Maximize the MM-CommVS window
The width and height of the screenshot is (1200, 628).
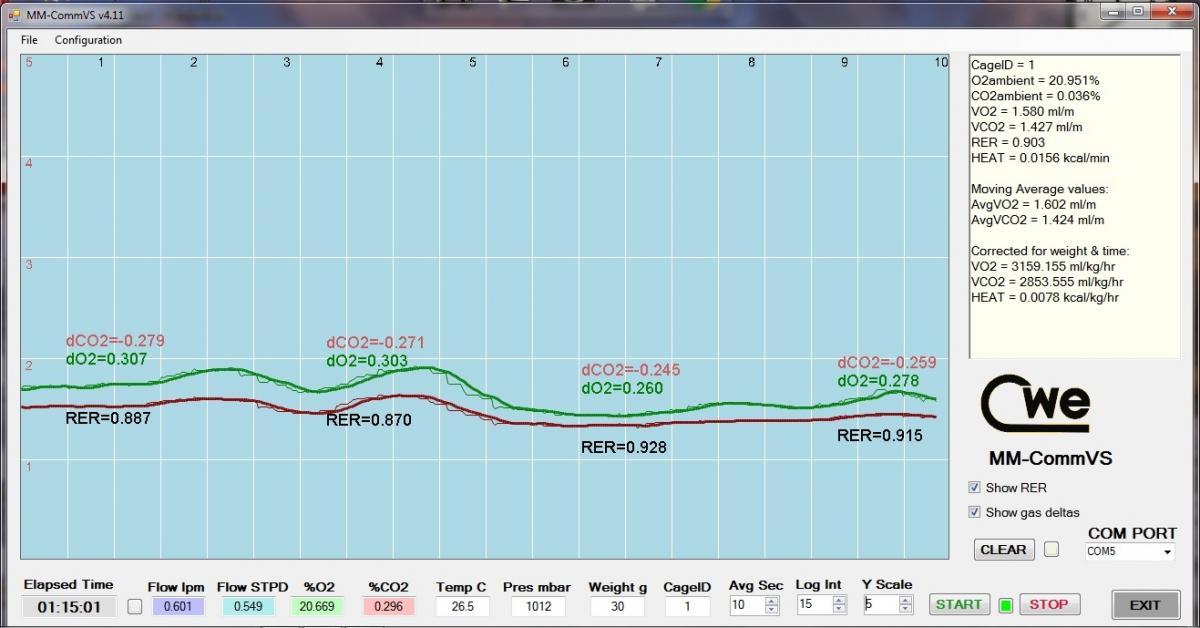[1138, 12]
